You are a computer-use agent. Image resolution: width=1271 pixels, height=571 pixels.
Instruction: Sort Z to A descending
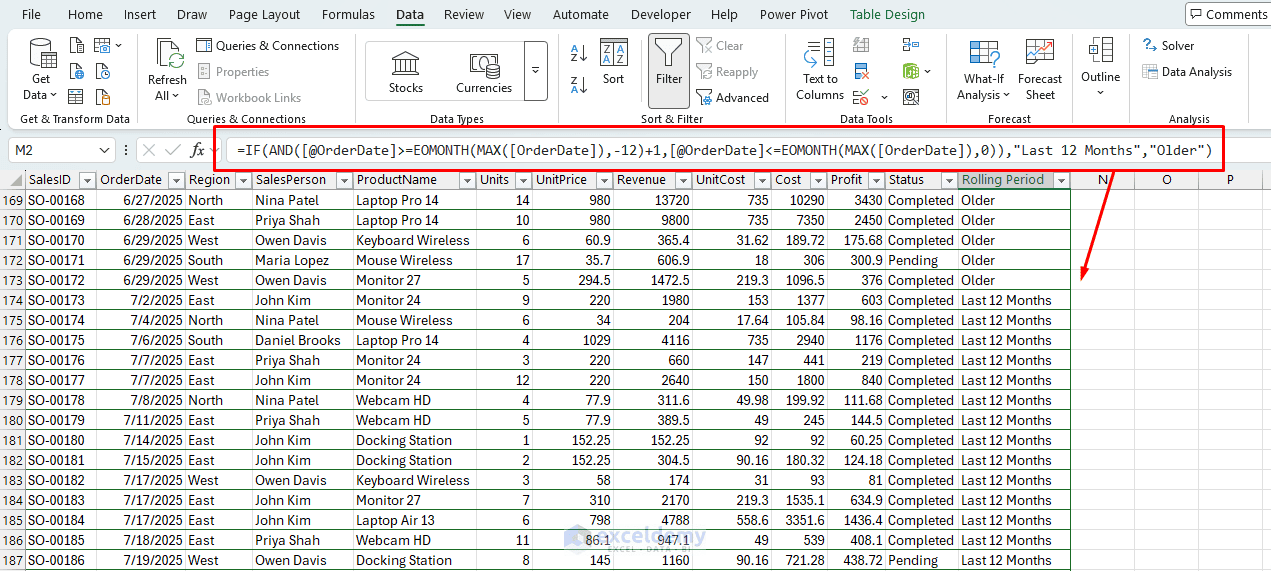[579, 83]
